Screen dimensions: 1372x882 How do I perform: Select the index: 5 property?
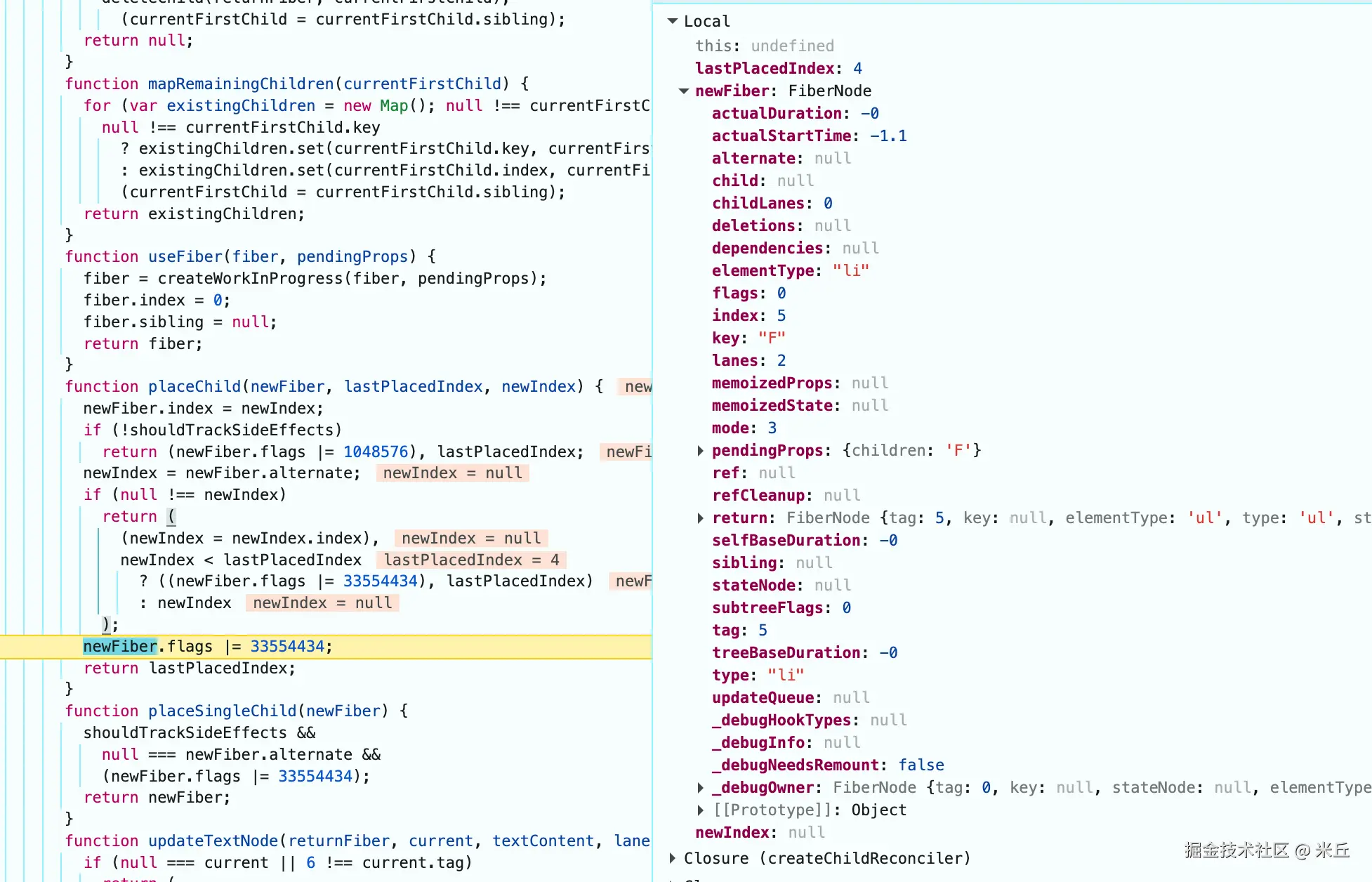pos(749,316)
